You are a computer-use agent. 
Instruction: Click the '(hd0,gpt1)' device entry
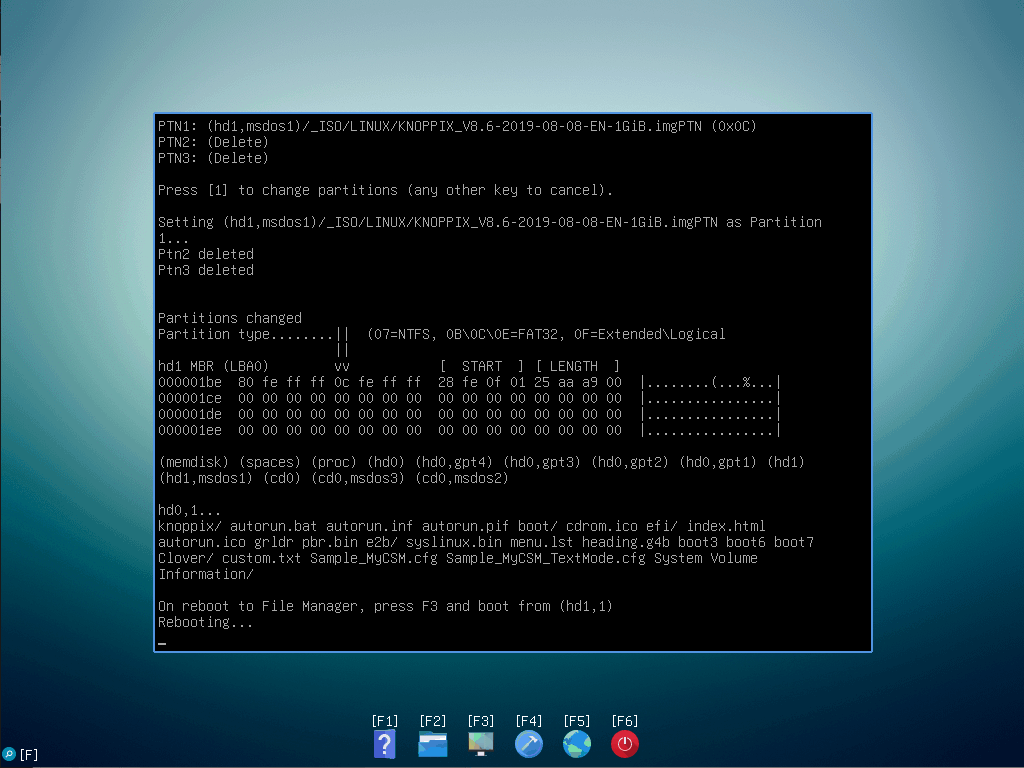[718, 462]
